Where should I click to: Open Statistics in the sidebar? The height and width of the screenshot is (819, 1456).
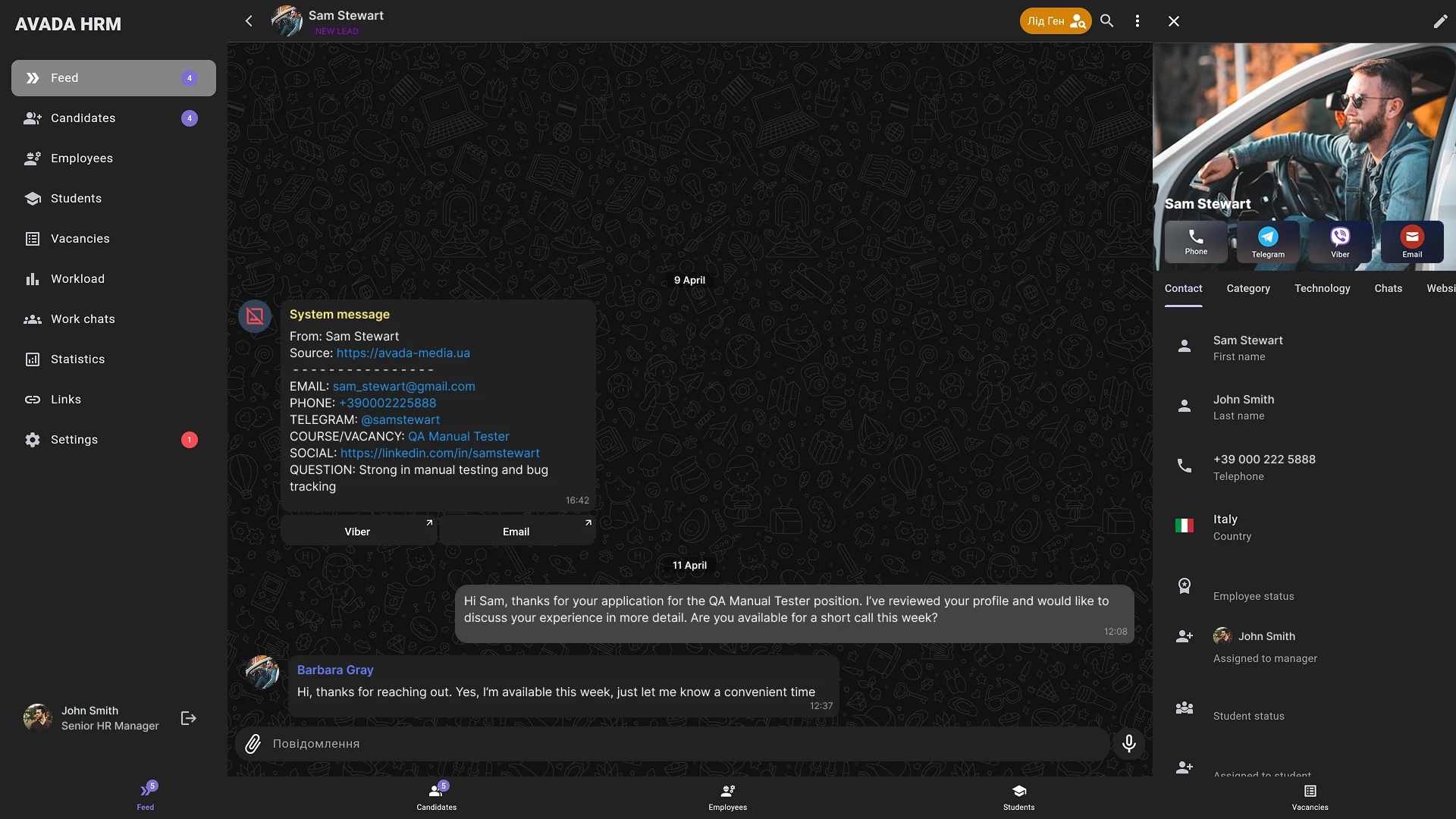(77, 359)
